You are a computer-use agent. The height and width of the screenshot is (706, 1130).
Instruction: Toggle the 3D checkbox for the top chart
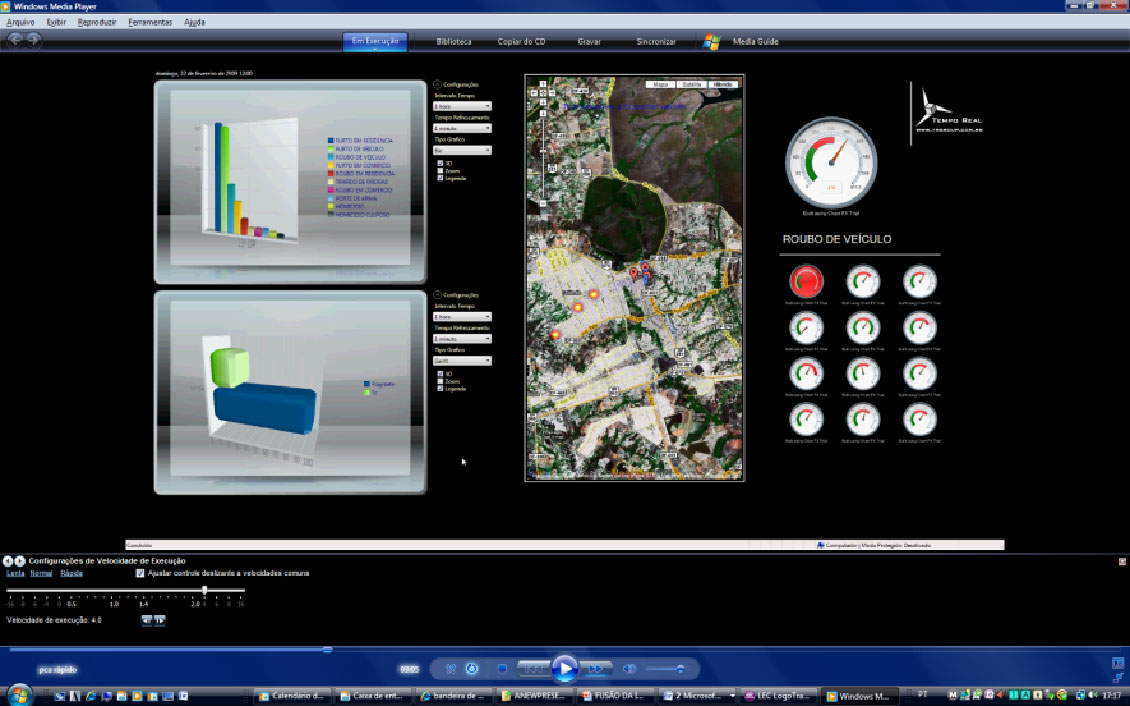tap(440, 164)
